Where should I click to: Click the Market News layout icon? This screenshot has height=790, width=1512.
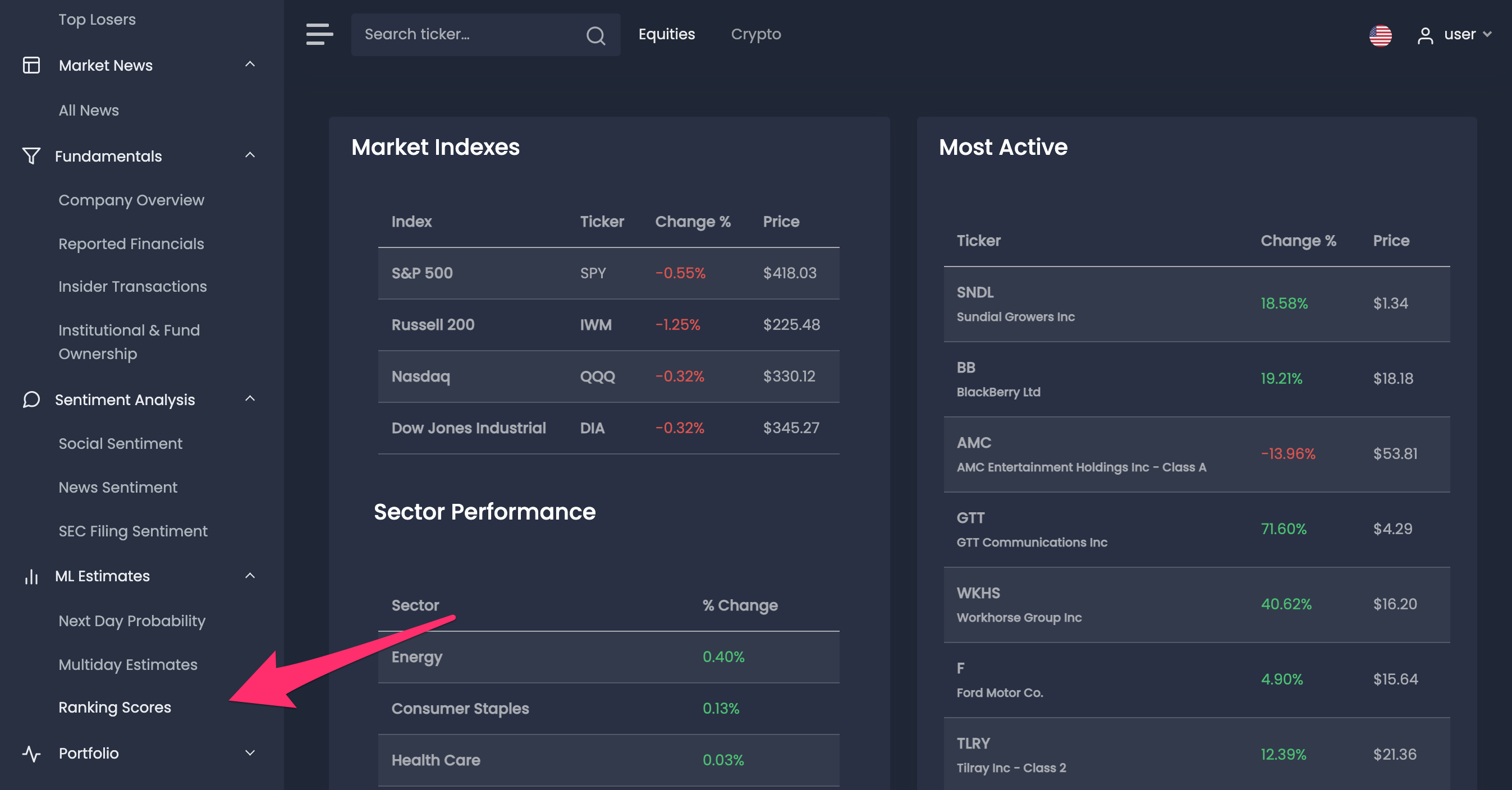tap(31, 65)
